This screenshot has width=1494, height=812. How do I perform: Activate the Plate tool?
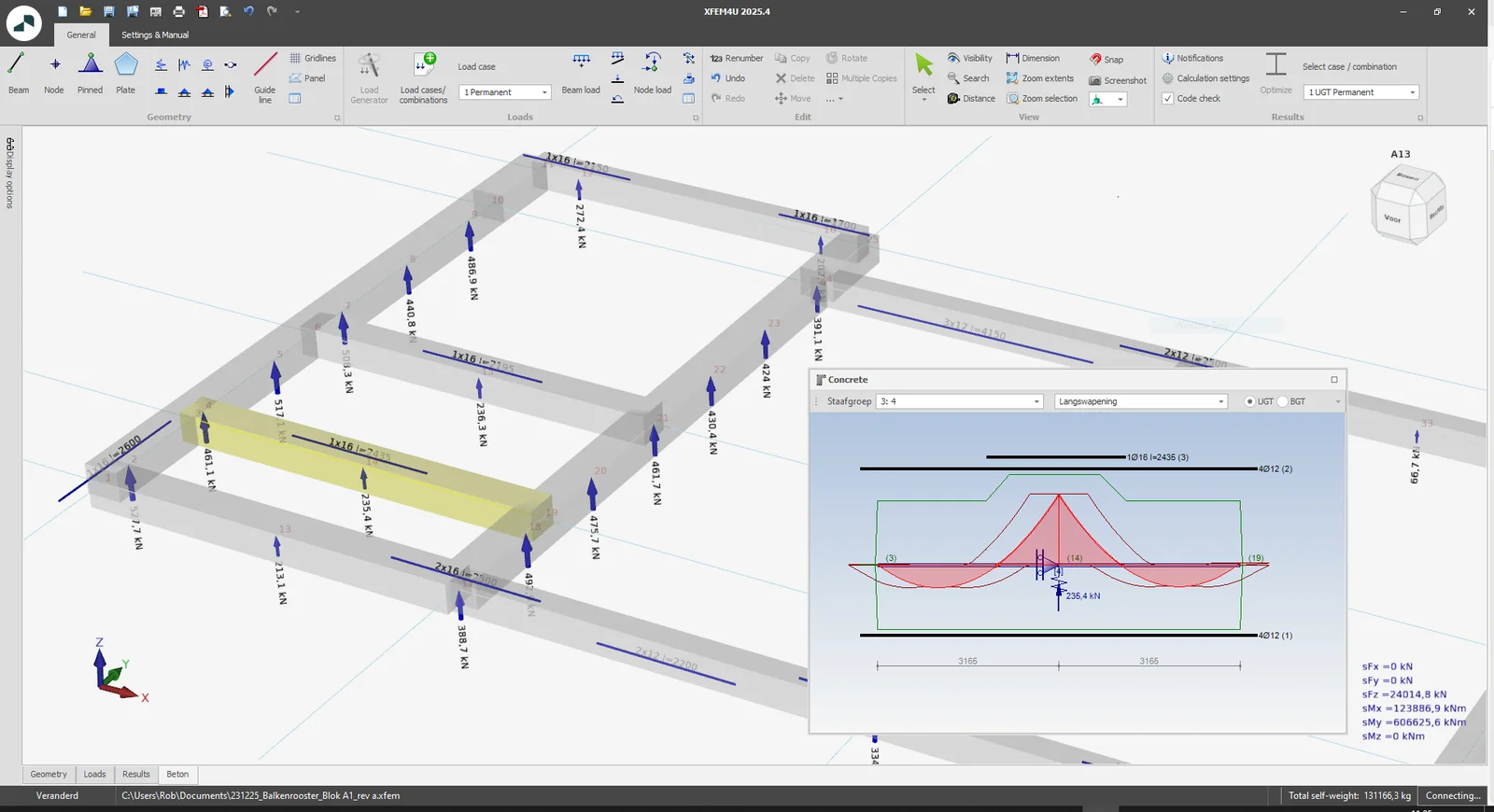coord(126,74)
